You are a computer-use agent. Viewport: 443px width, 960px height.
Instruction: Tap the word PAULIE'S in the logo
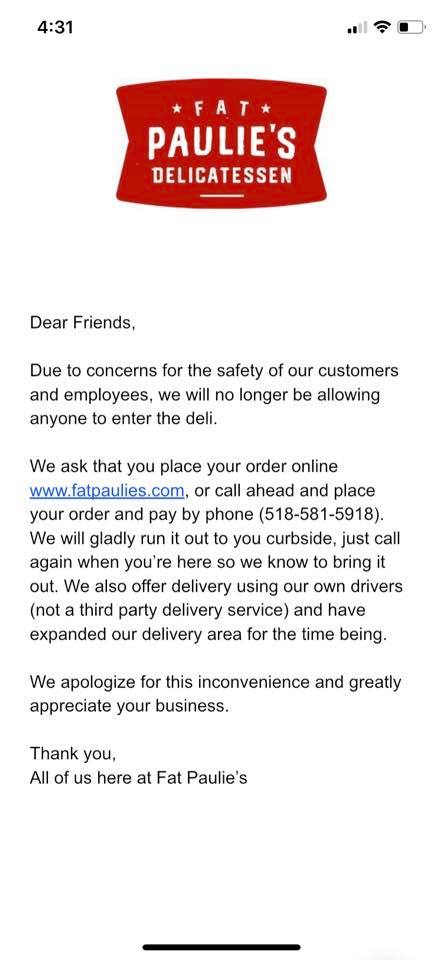[222, 142]
